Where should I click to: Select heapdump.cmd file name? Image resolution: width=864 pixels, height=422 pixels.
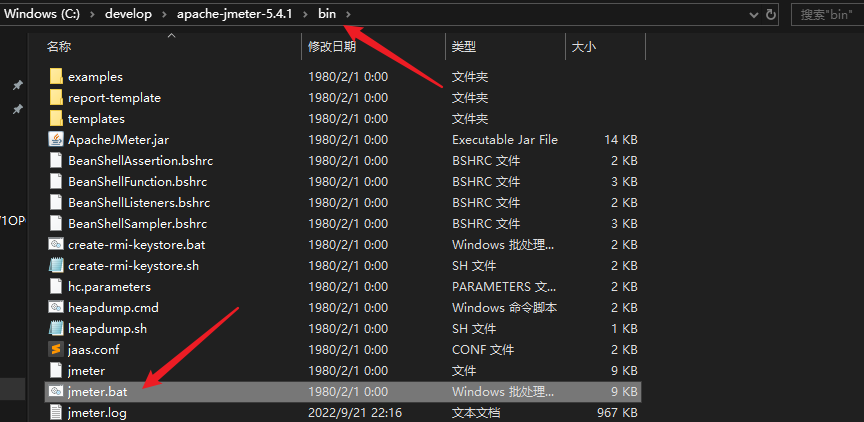point(113,307)
